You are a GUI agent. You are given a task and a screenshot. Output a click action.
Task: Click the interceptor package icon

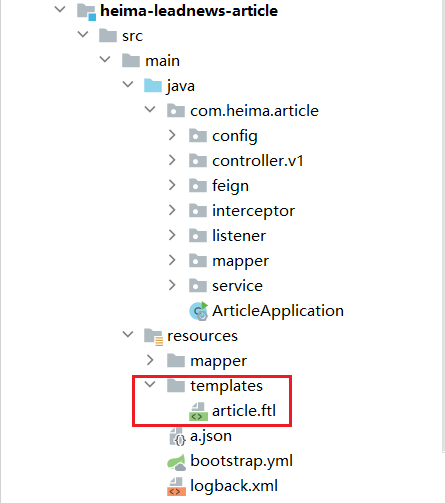tap(198, 211)
